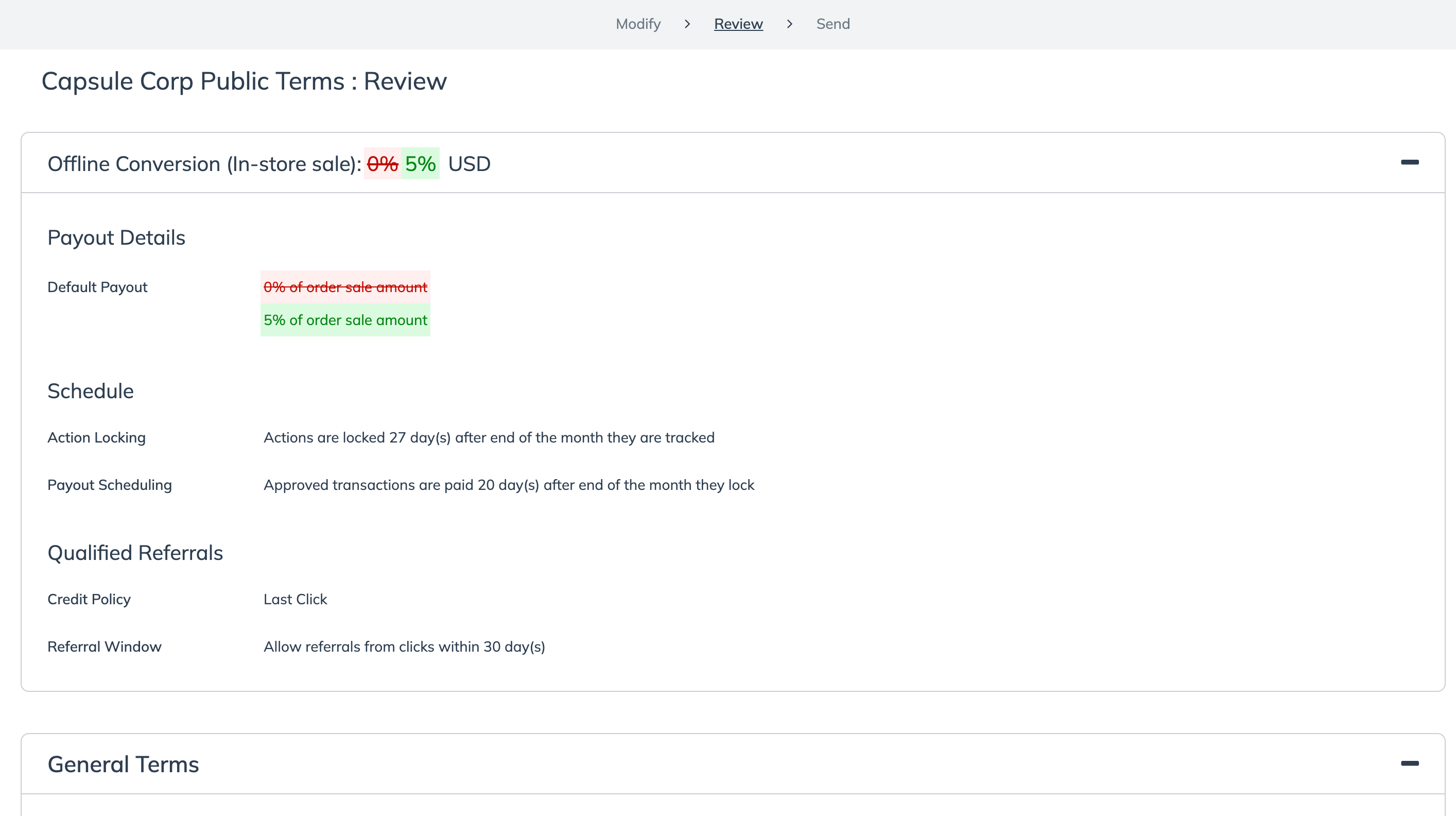Open the Review step link
Viewport: 1456px width, 816px height.
[x=738, y=24]
